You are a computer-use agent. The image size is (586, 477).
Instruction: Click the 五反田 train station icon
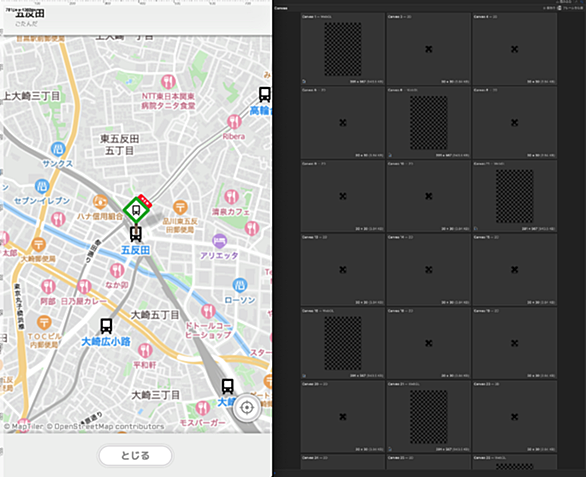(x=136, y=234)
